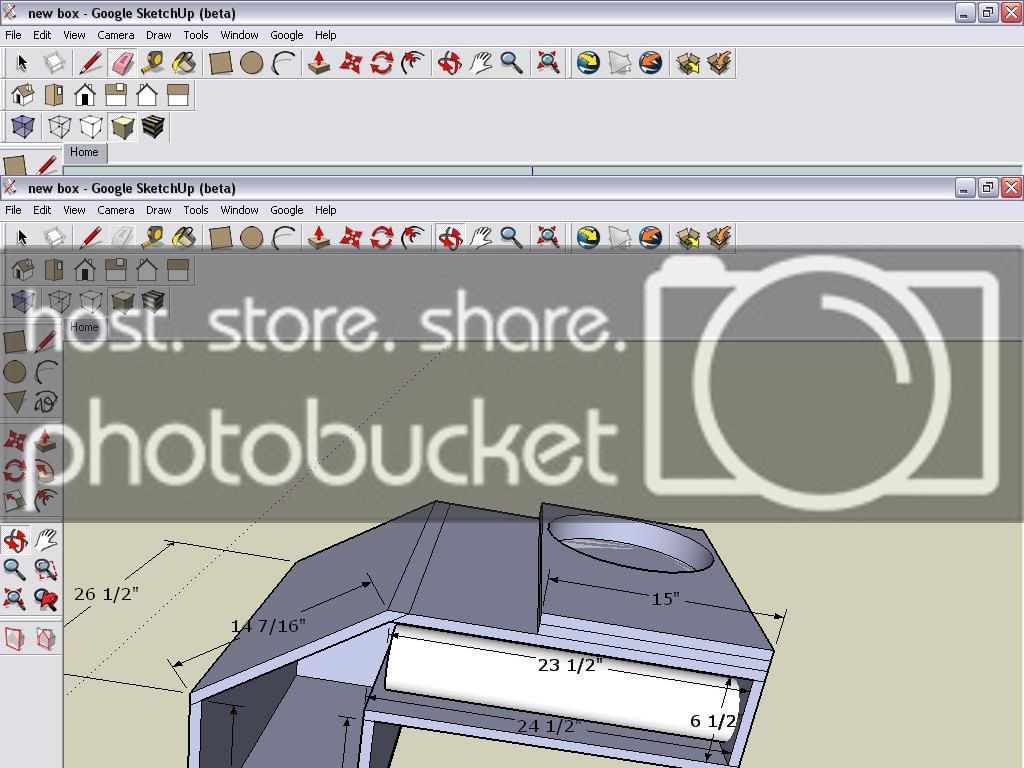Click the 26 1/2" dimension label

tap(106, 594)
